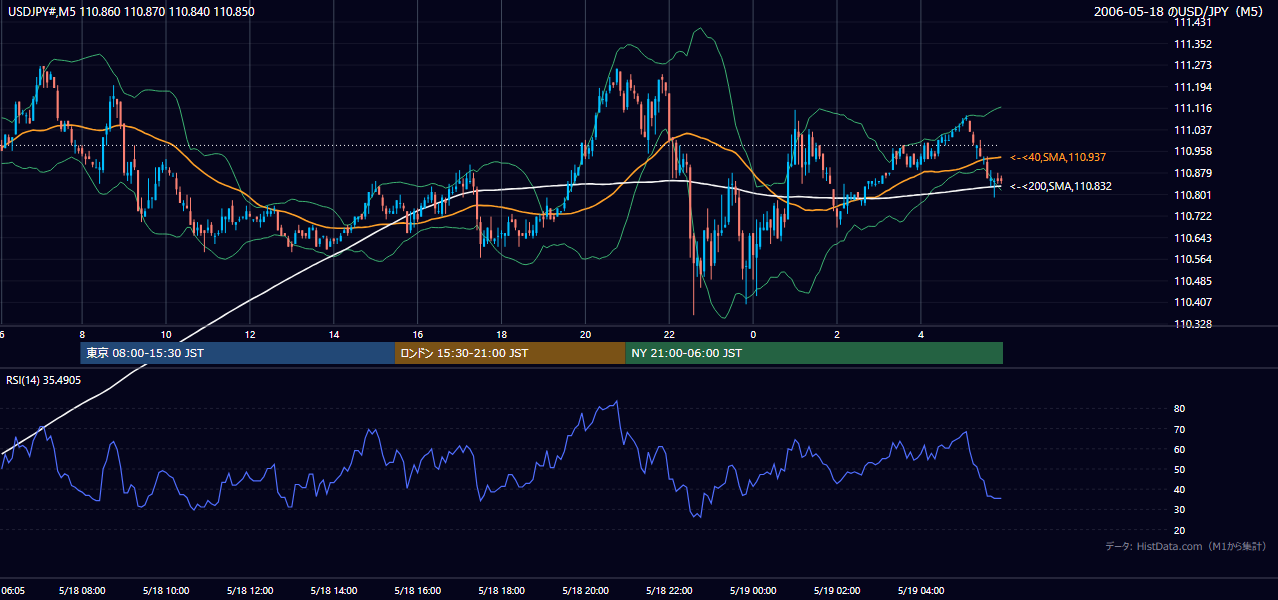The width and height of the screenshot is (1278, 600).
Task: Click price axis value 111.116
Action: [1192, 108]
